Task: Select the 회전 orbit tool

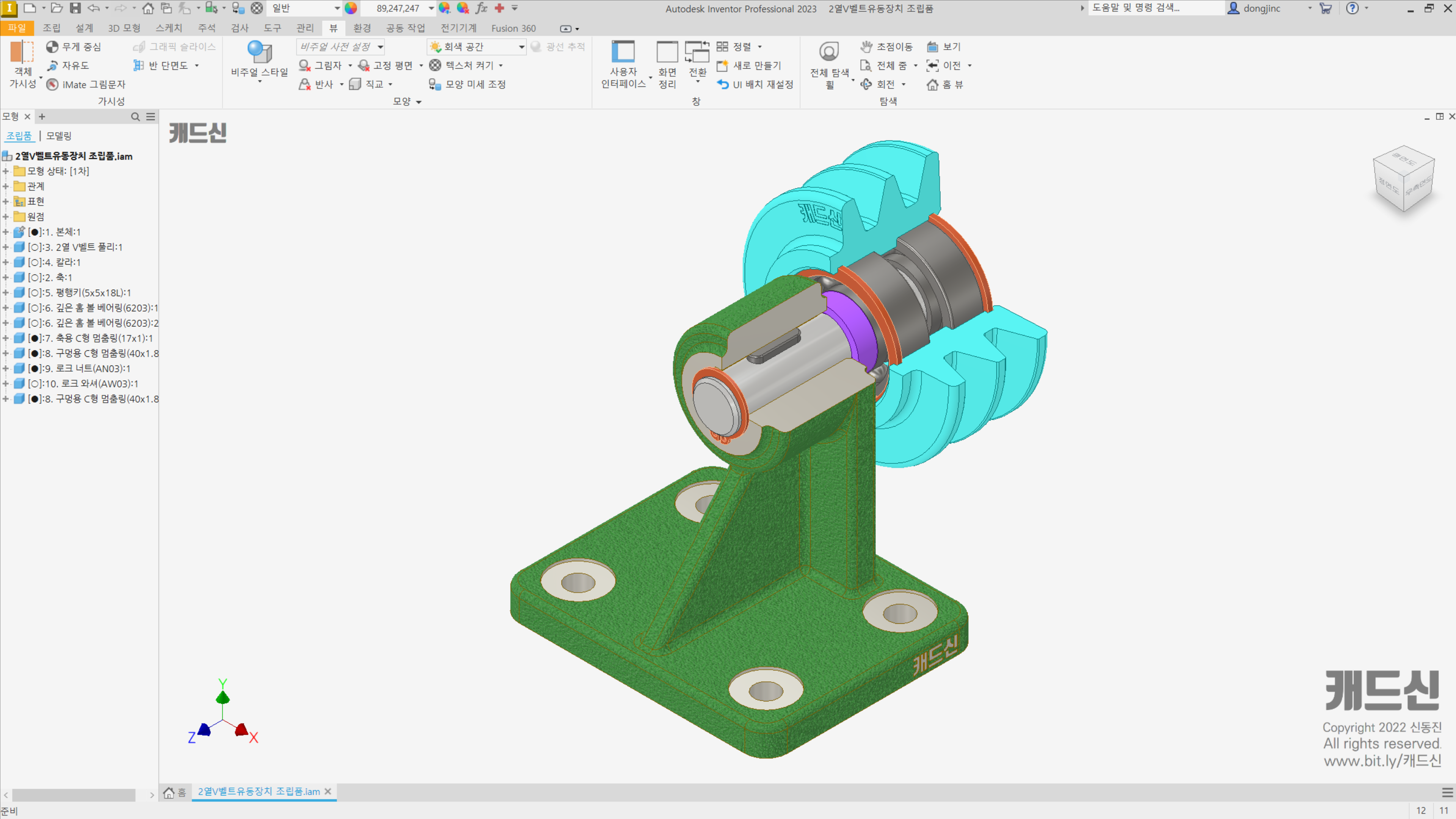Action: (879, 84)
